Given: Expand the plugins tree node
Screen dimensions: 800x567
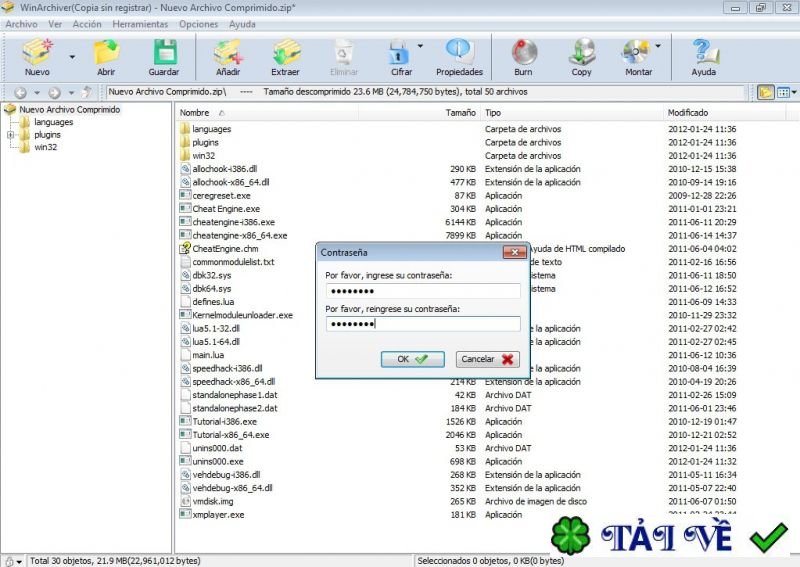Looking at the screenshot, I should (x=10, y=135).
